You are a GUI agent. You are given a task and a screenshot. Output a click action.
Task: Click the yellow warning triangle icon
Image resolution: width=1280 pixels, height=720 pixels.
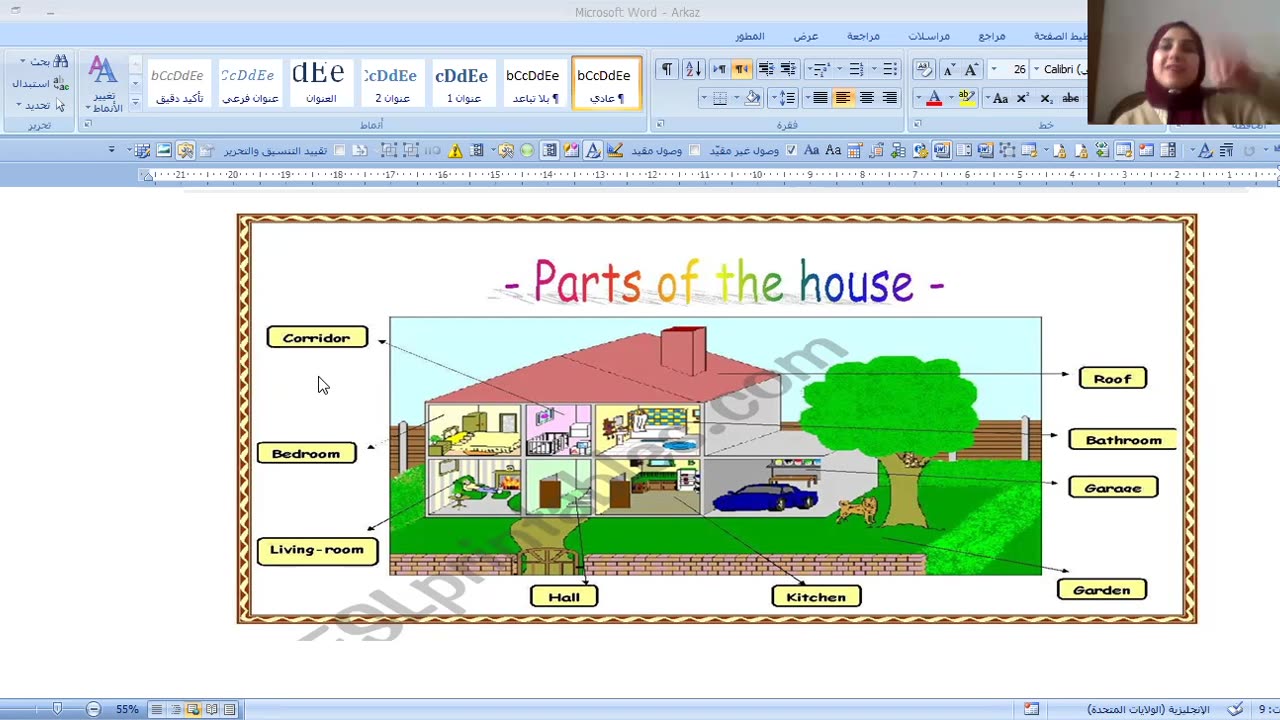[x=455, y=150]
